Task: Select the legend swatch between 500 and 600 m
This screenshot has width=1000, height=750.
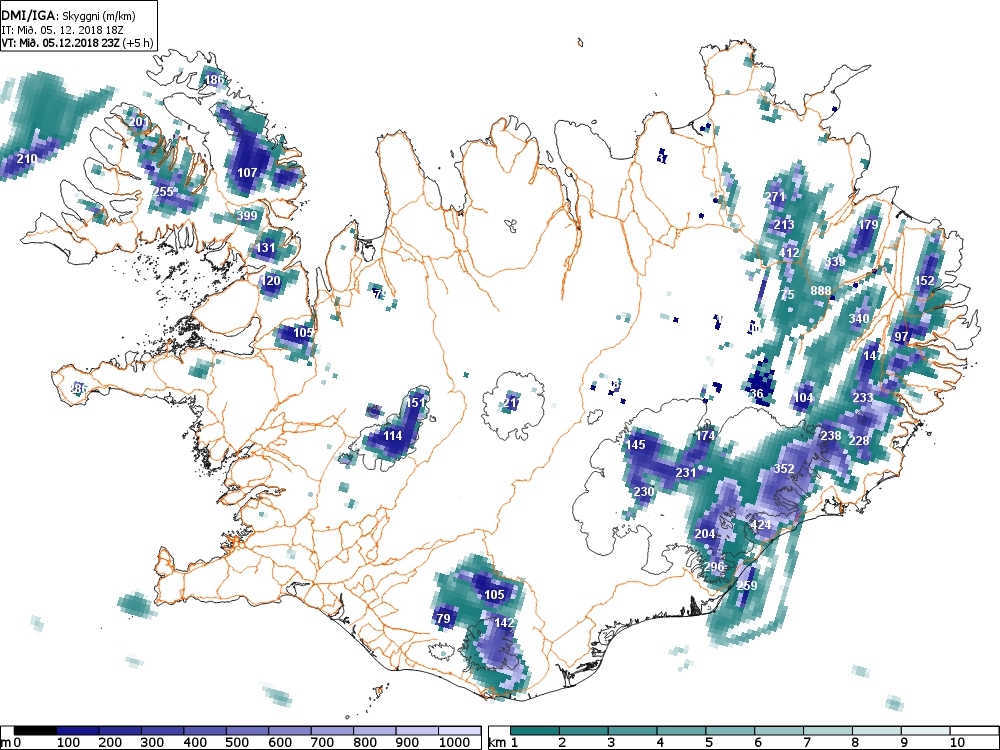Action: [247, 731]
